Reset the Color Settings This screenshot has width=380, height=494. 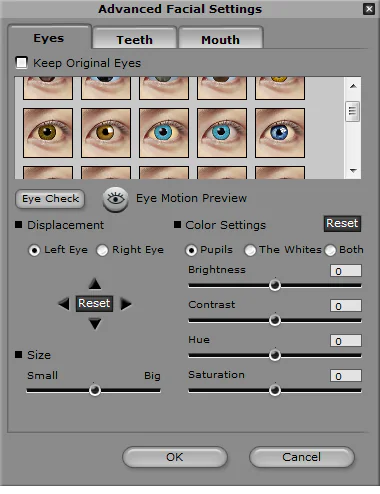342,223
